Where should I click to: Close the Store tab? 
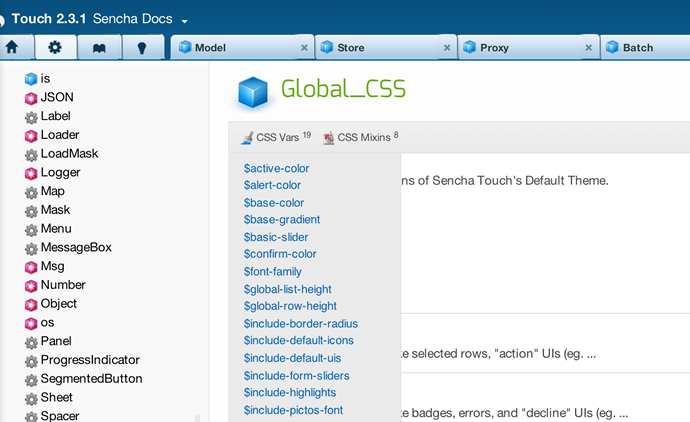pos(447,48)
